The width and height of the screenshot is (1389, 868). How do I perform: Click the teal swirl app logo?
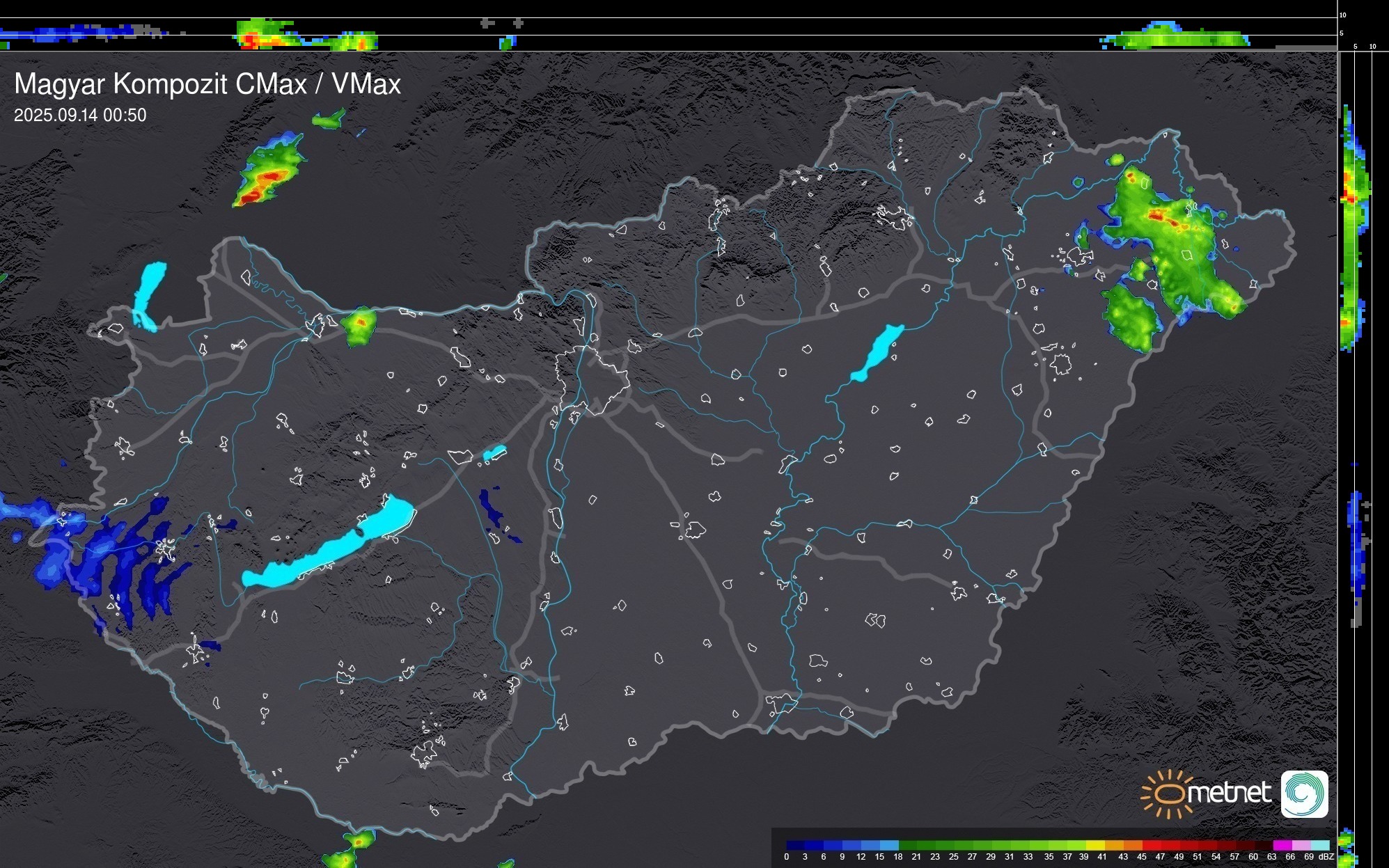point(1304,794)
